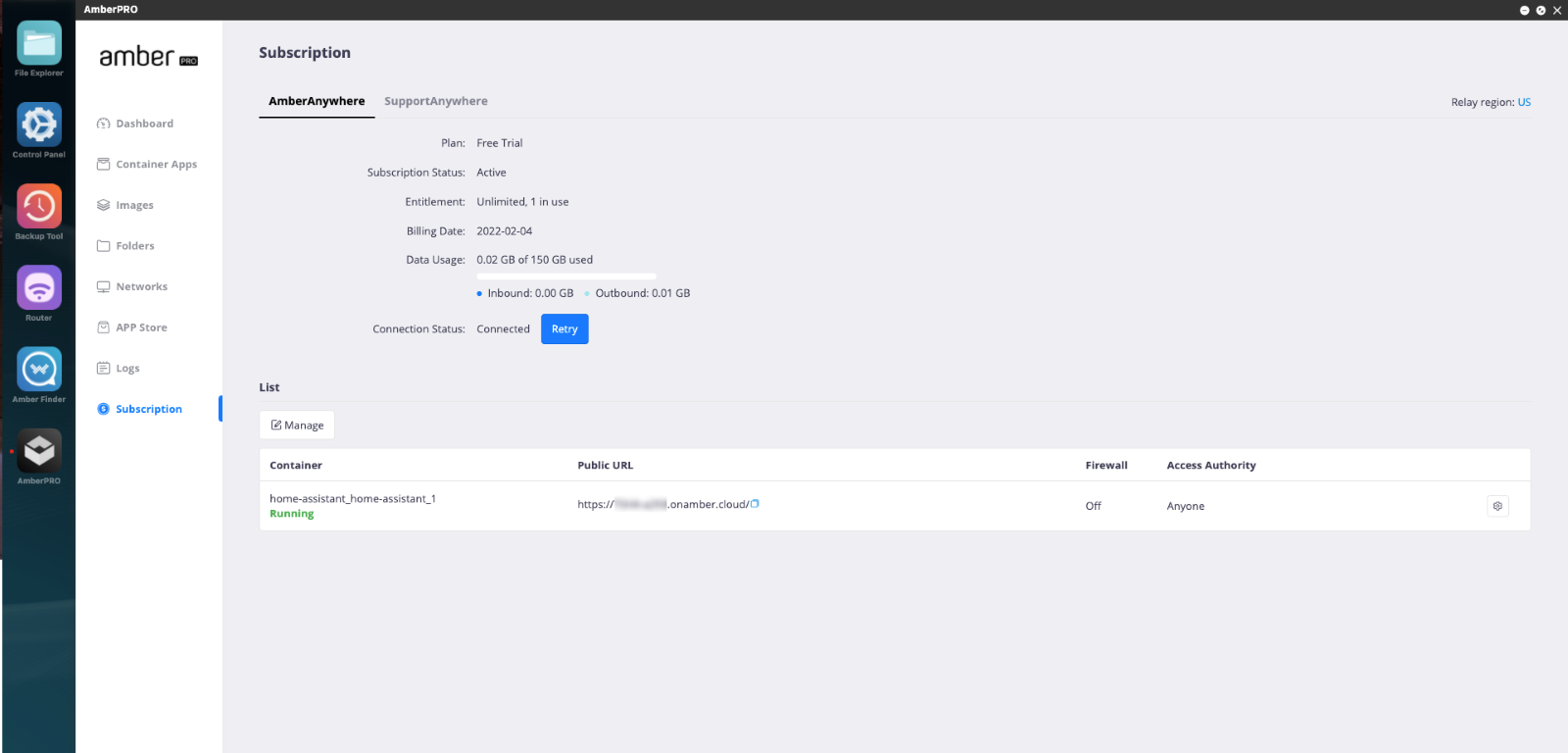Select Subscription in the sidebar
1568x753 pixels.
[x=149, y=409]
